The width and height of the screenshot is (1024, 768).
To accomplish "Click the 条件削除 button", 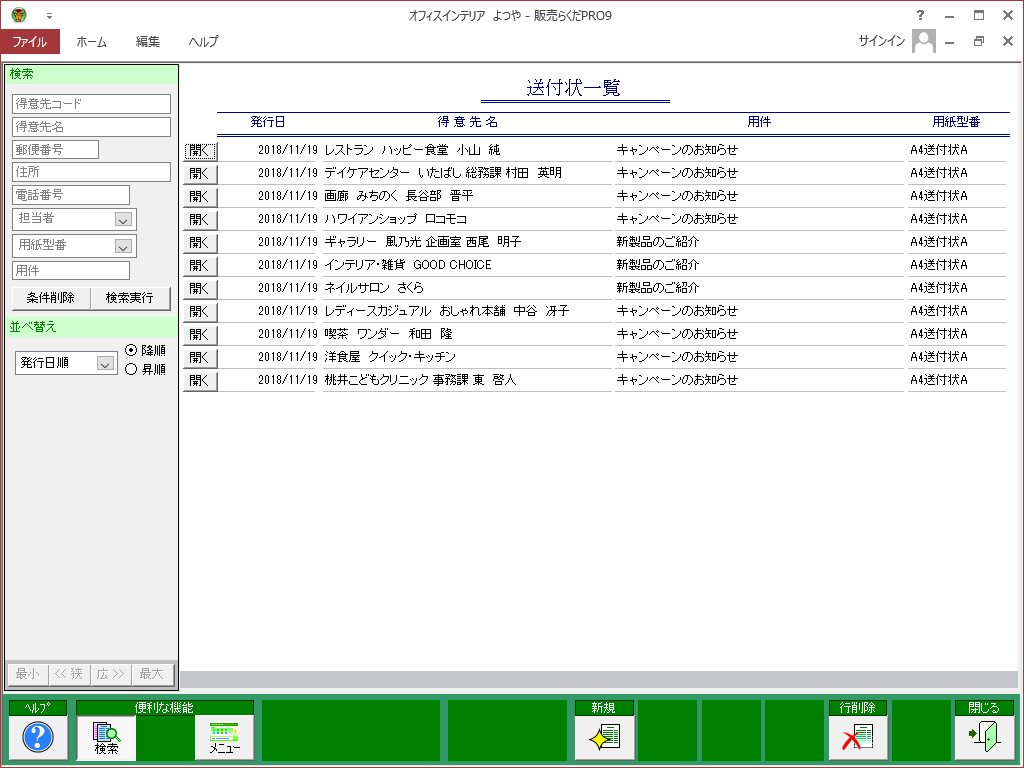I will [51, 298].
